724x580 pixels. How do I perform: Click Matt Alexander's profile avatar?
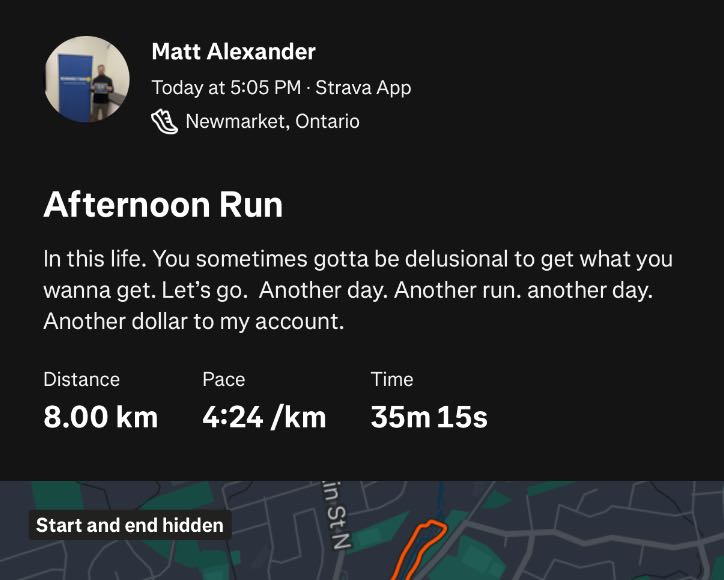click(87, 80)
